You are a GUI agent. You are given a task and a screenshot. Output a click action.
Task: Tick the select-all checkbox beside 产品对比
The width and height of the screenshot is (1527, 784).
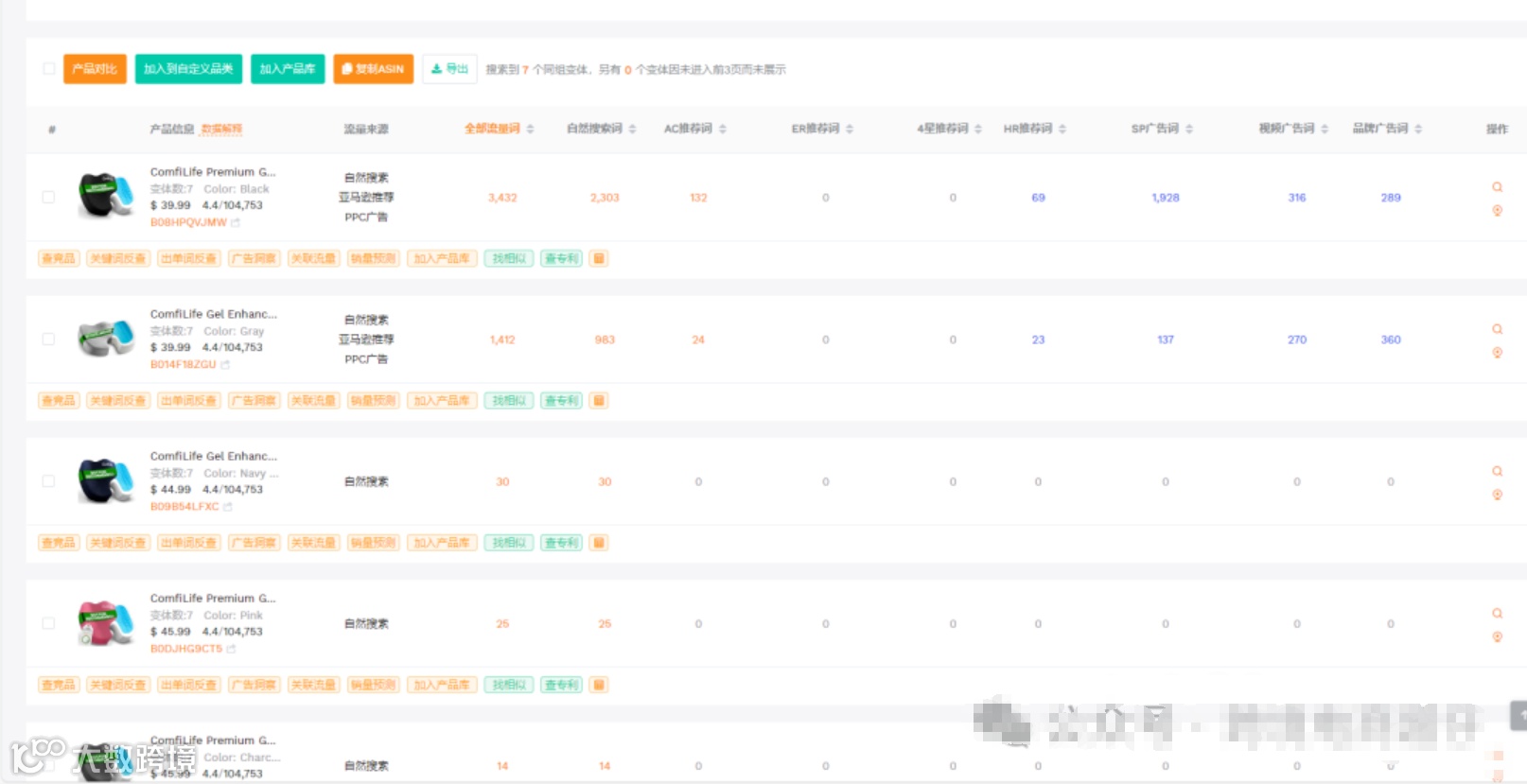(x=48, y=68)
